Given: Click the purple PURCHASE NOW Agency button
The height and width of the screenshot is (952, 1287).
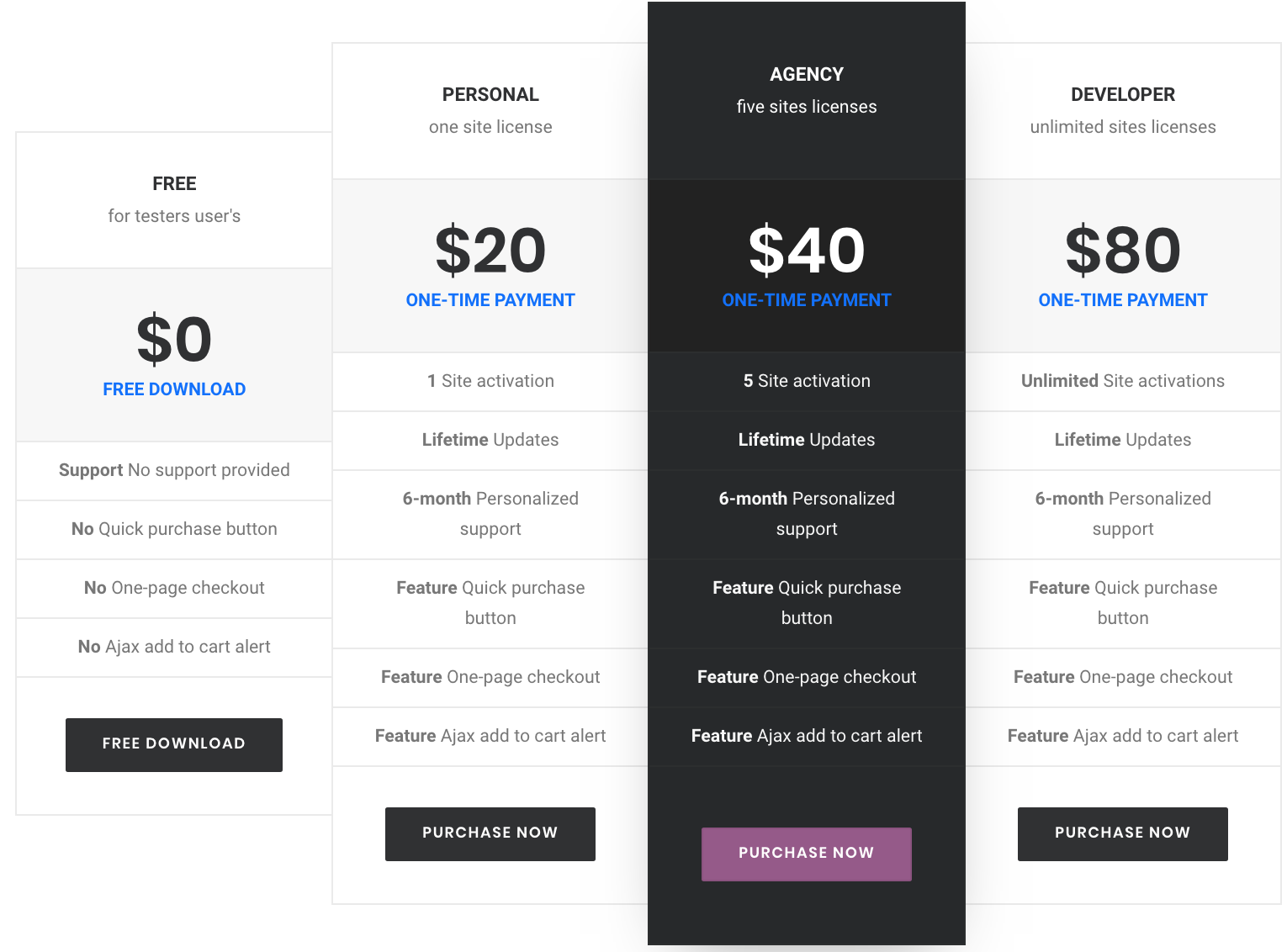Looking at the screenshot, I should click(807, 854).
